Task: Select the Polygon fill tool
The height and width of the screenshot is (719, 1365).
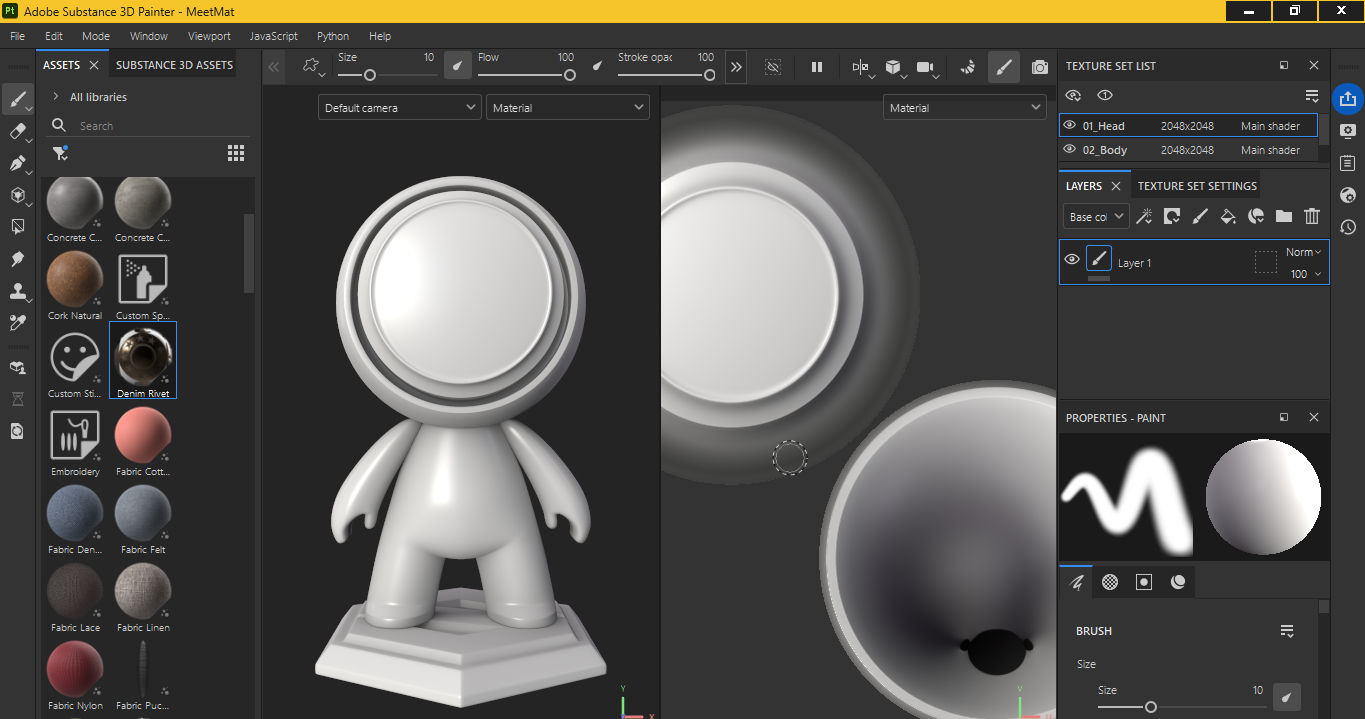Action: [17, 195]
